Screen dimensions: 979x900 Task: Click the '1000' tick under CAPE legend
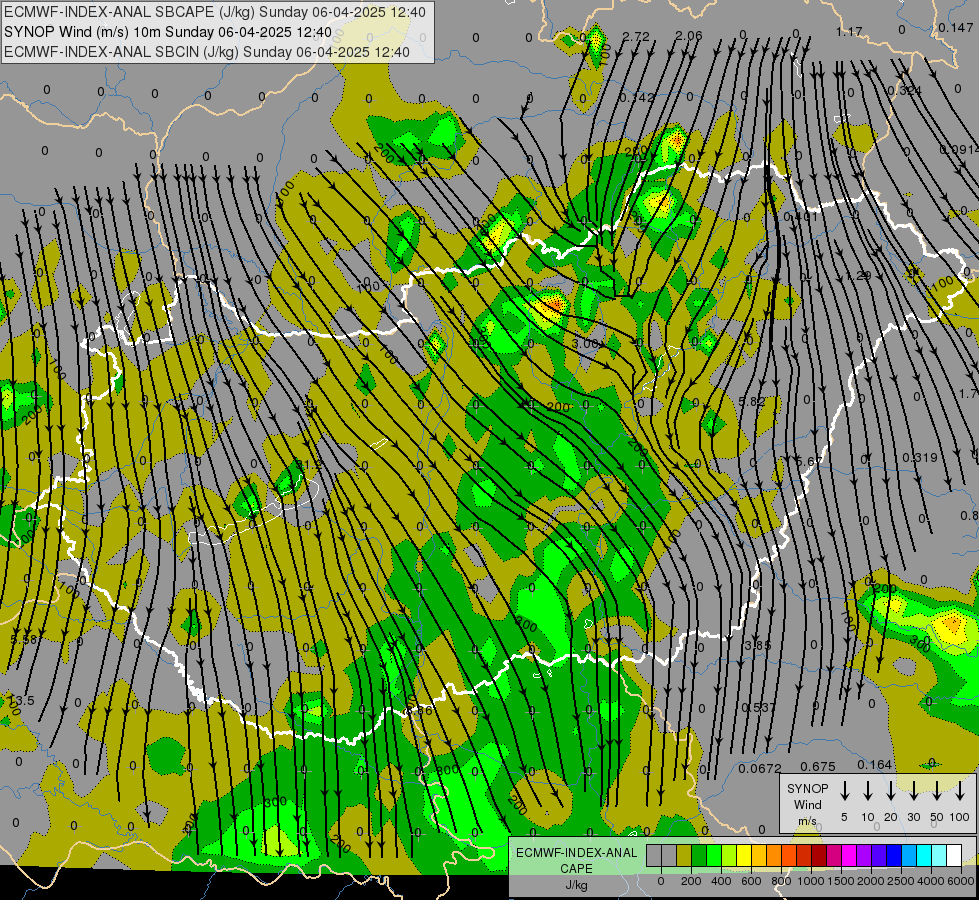tap(811, 881)
